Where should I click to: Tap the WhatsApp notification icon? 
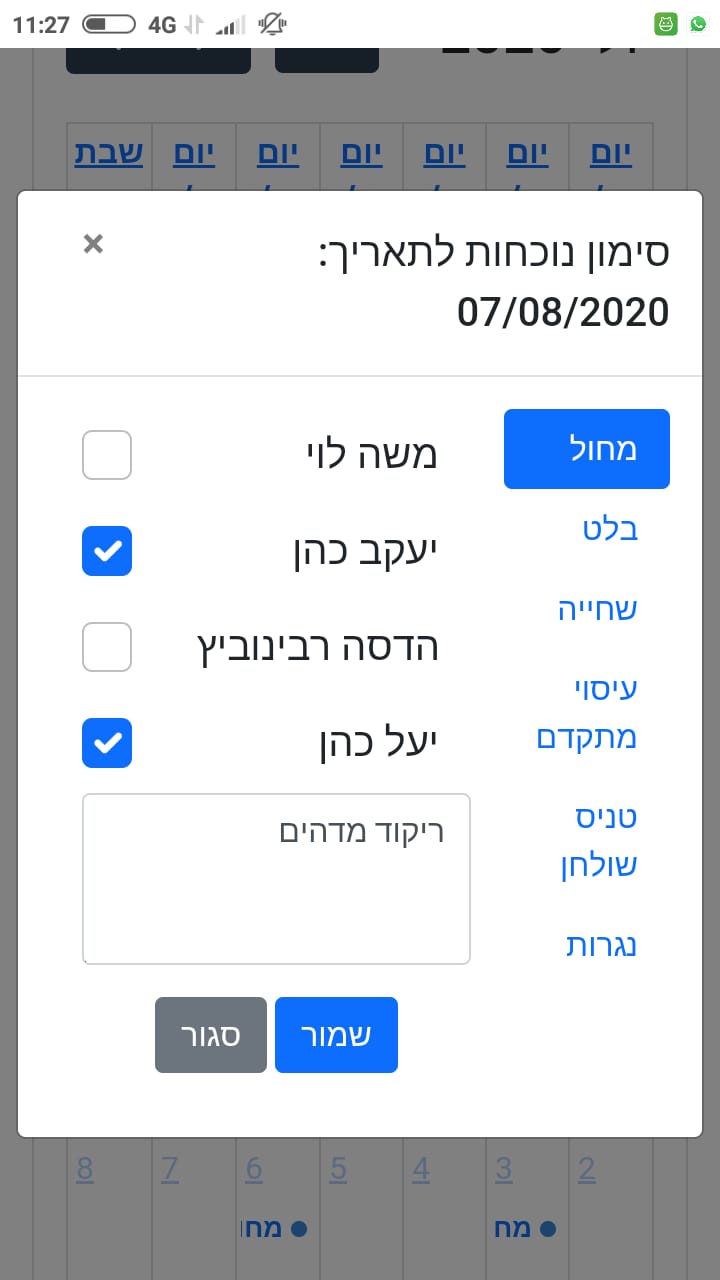697,25
